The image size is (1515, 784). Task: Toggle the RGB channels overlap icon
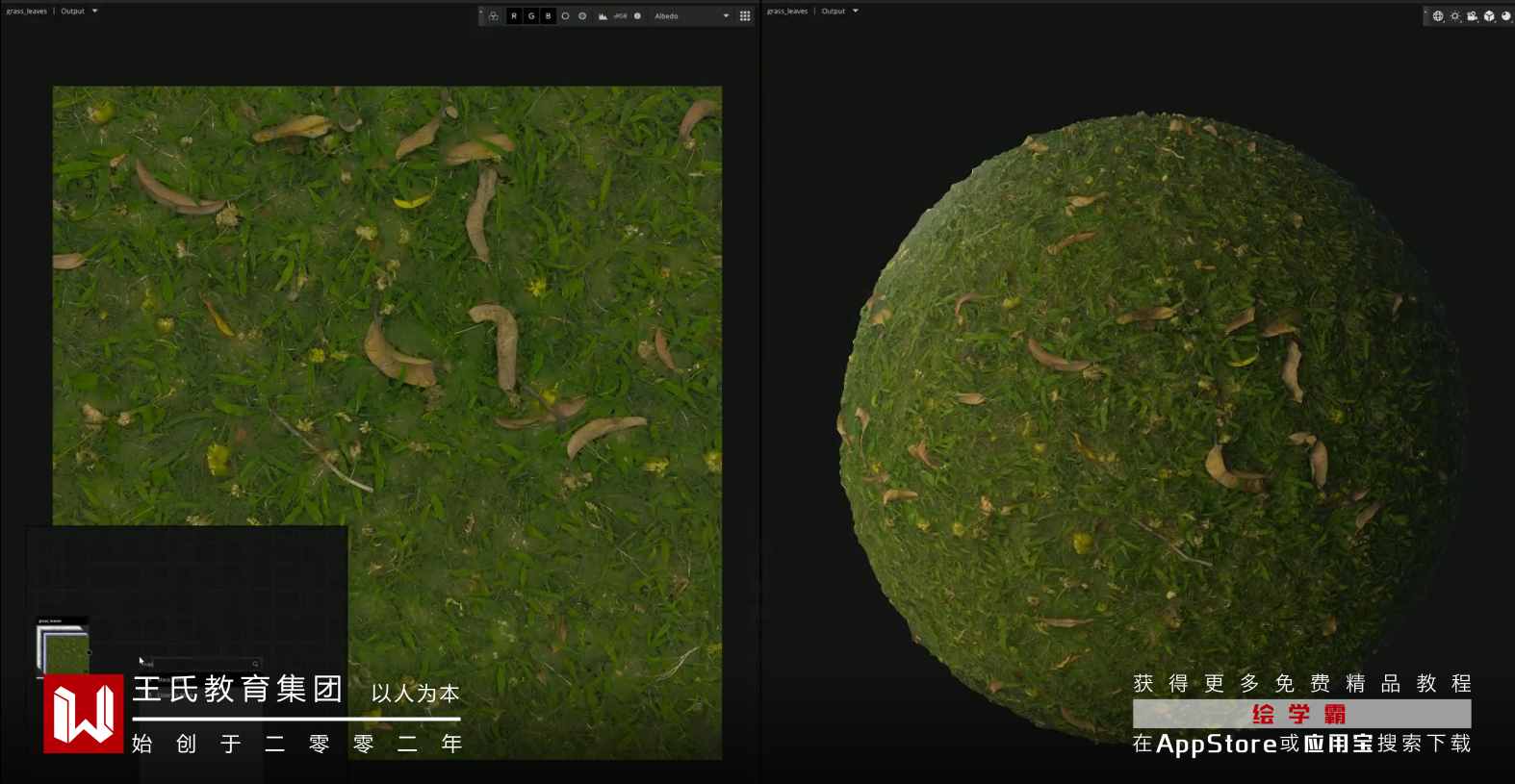coord(494,16)
